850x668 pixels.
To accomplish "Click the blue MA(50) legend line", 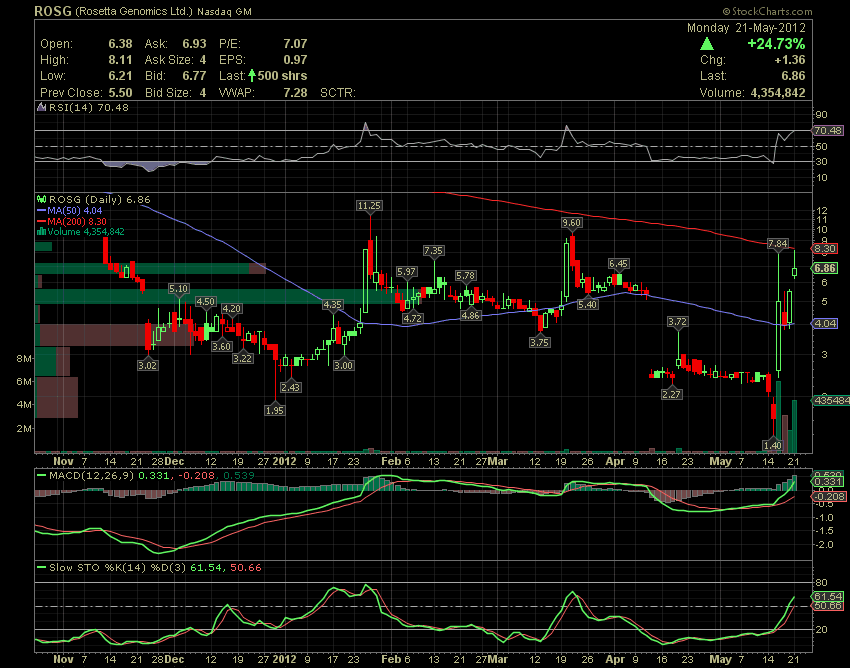I will point(42,210).
